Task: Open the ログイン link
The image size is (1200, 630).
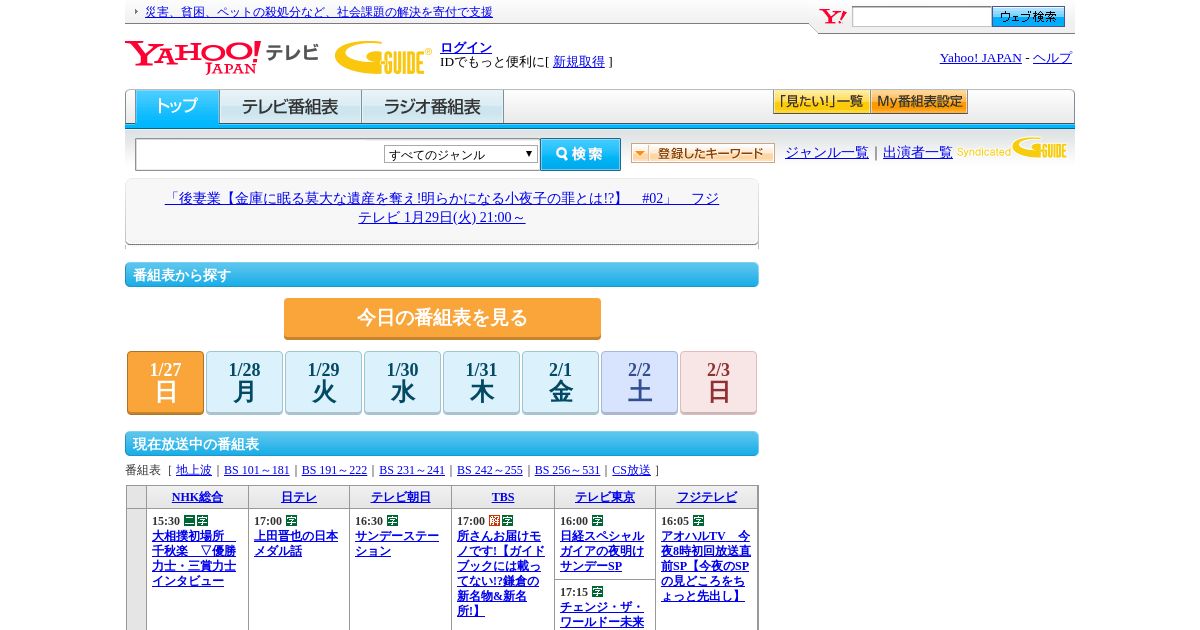Action: click(466, 47)
